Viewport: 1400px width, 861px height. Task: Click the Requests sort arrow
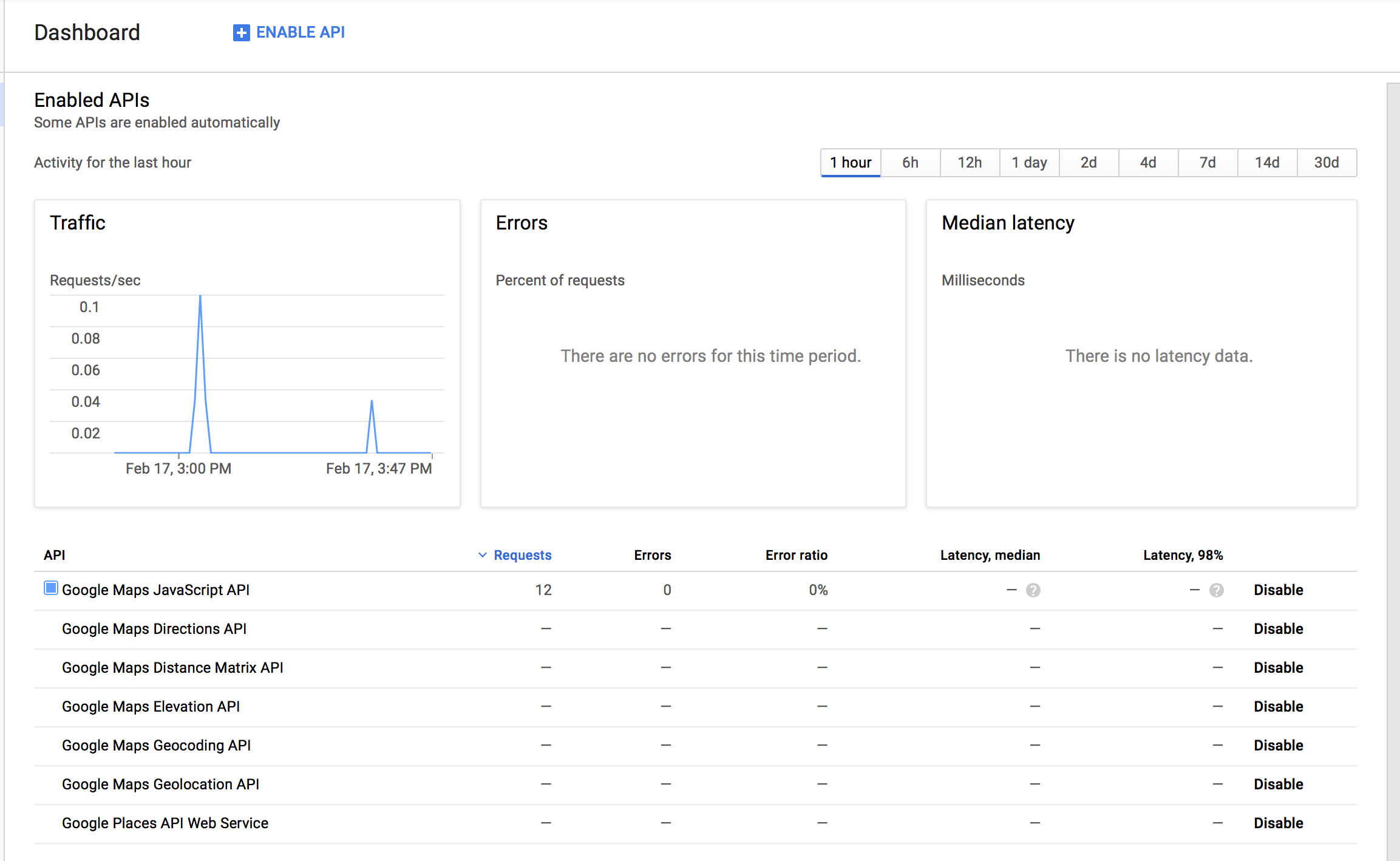(483, 555)
